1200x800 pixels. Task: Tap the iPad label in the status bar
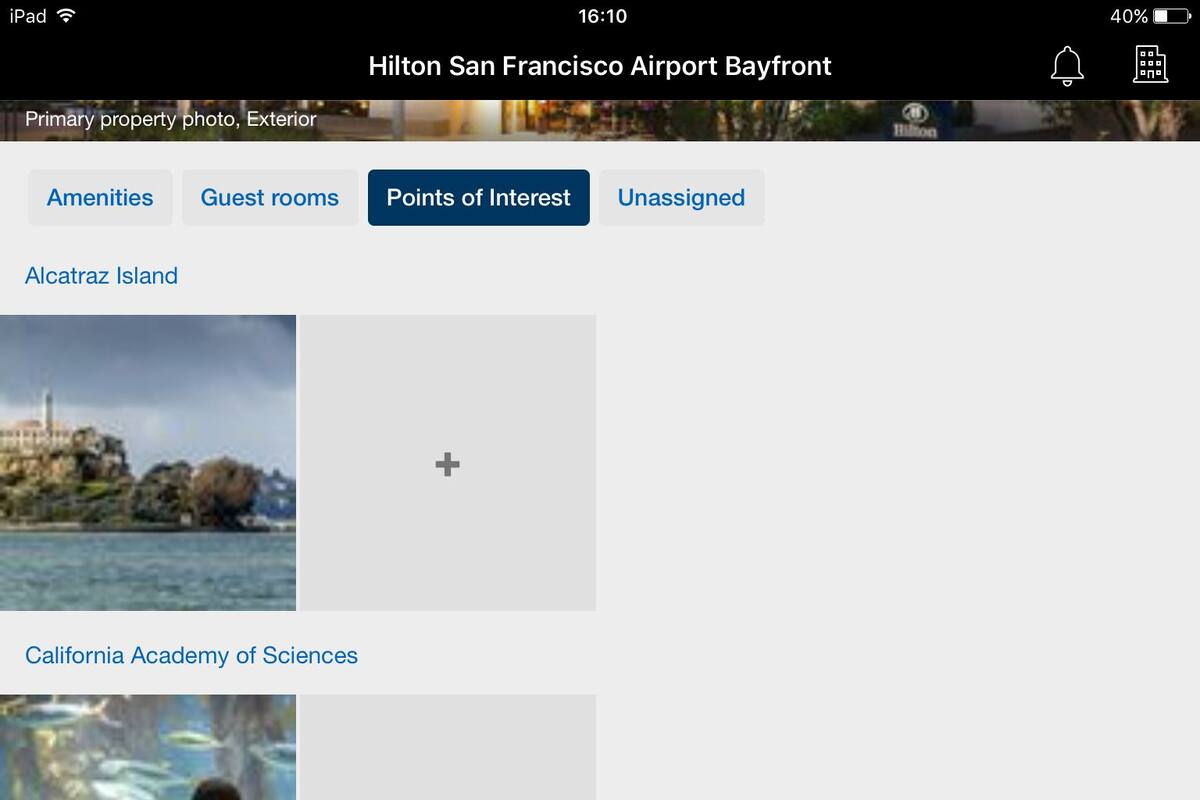pyautogui.click(x=28, y=16)
